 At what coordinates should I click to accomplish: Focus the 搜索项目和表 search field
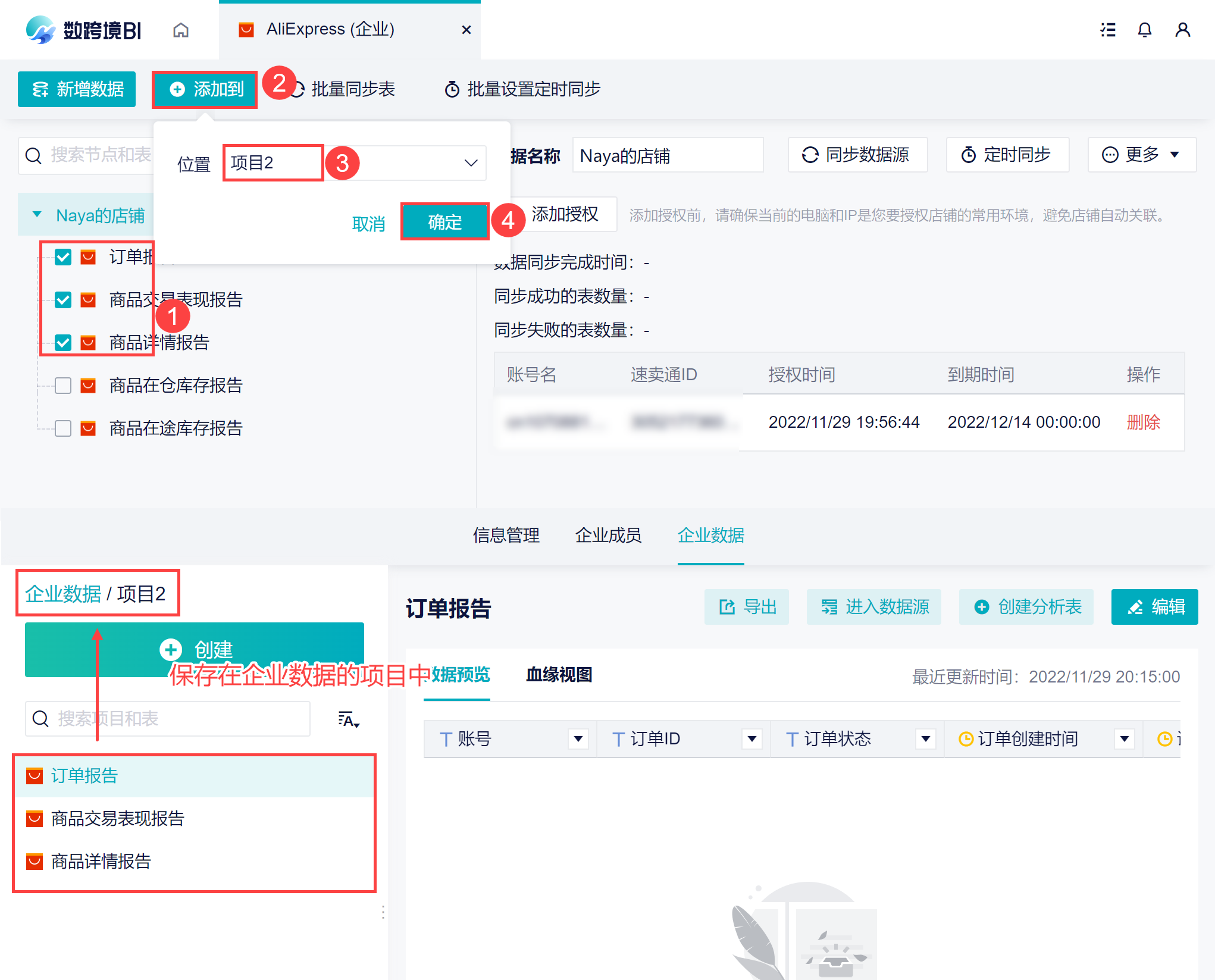tap(168, 718)
